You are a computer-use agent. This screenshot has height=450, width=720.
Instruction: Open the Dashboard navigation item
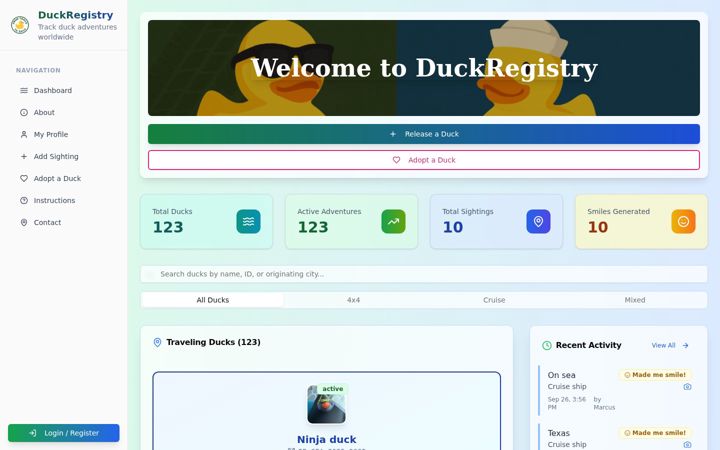point(64,90)
